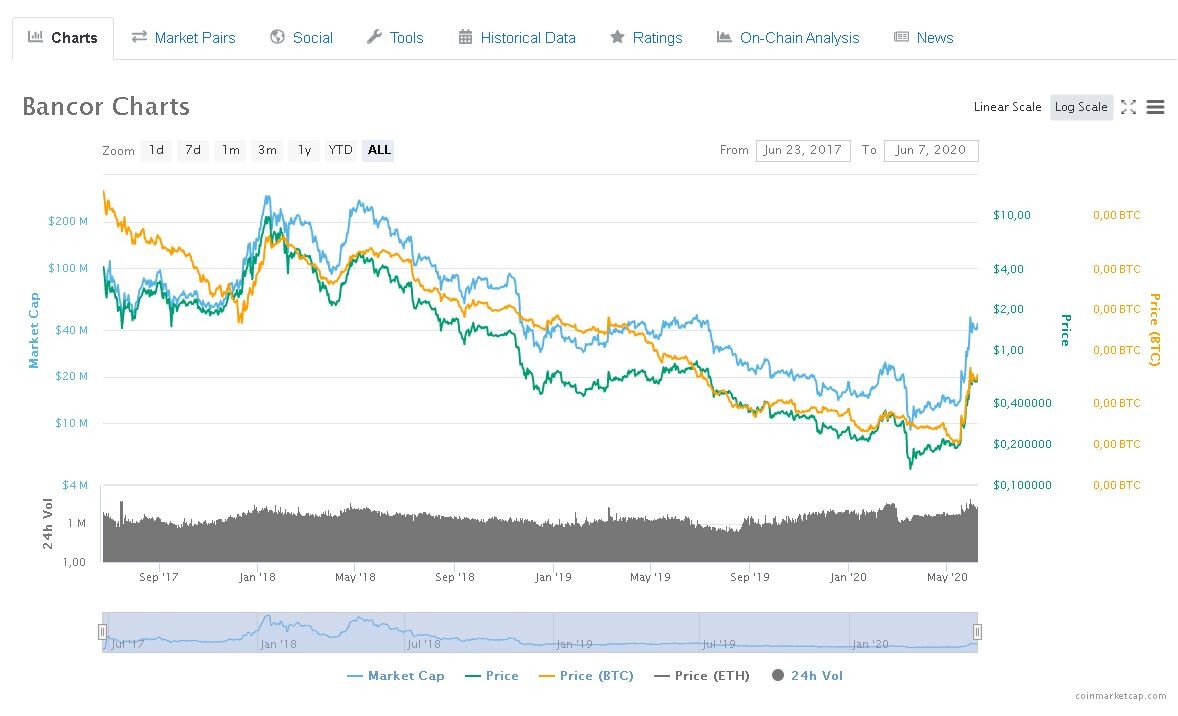Go to the Tools tab
This screenshot has width=1178, height=716.
pyautogui.click(x=395, y=38)
